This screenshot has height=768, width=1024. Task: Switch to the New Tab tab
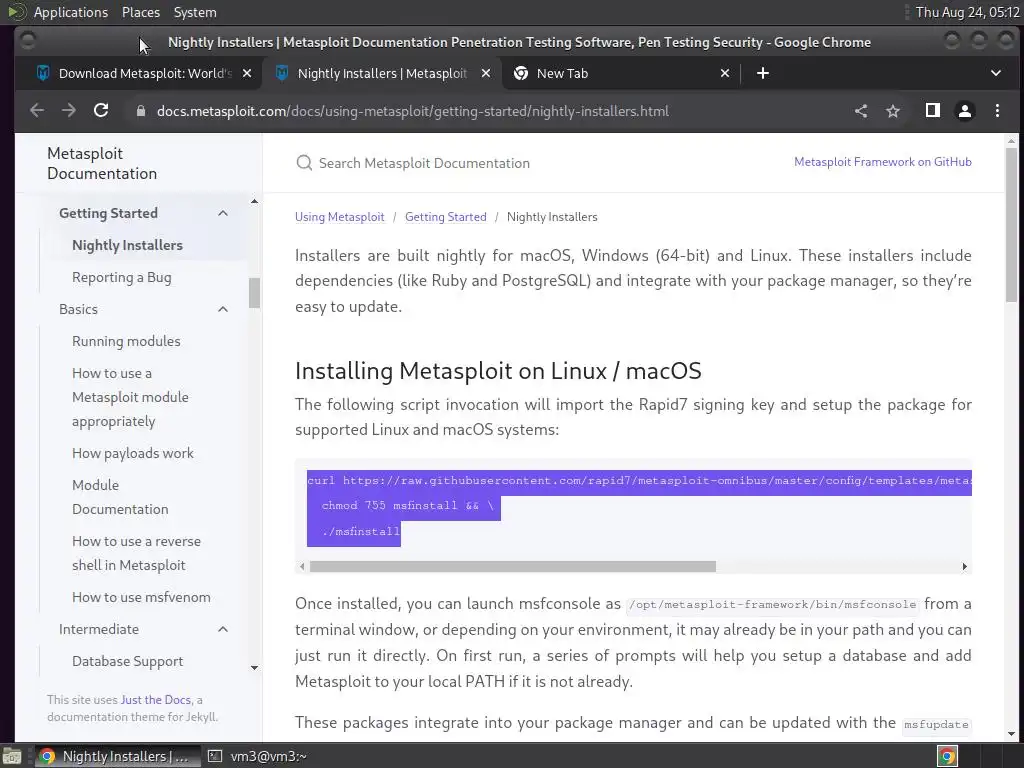coord(620,73)
